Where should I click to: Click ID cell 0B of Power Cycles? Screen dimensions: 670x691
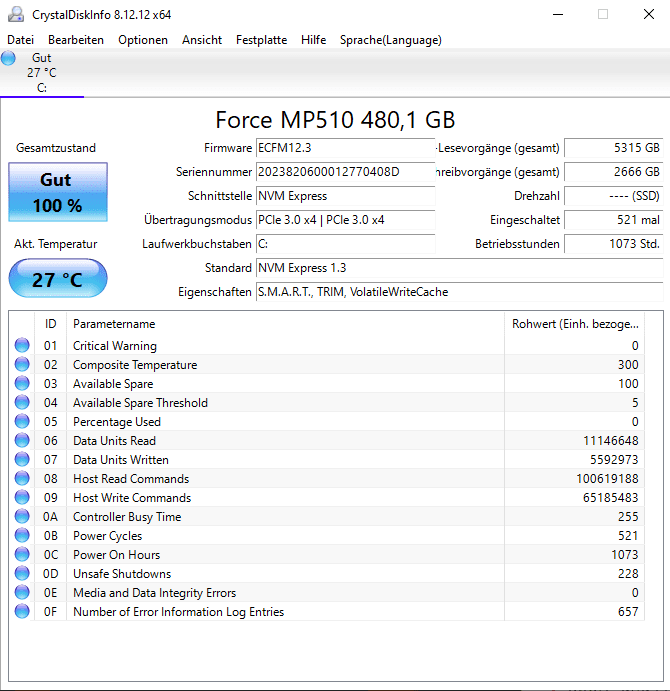[x=51, y=535]
